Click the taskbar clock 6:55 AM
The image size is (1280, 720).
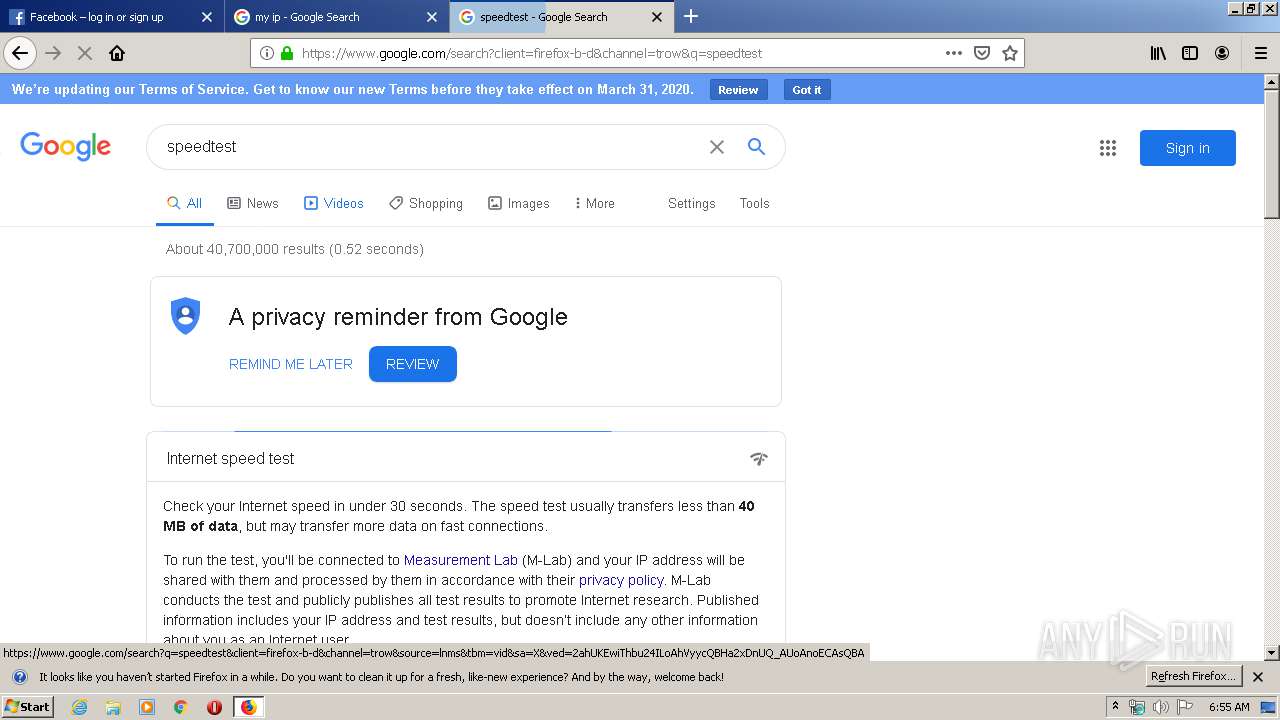[x=1229, y=707]
